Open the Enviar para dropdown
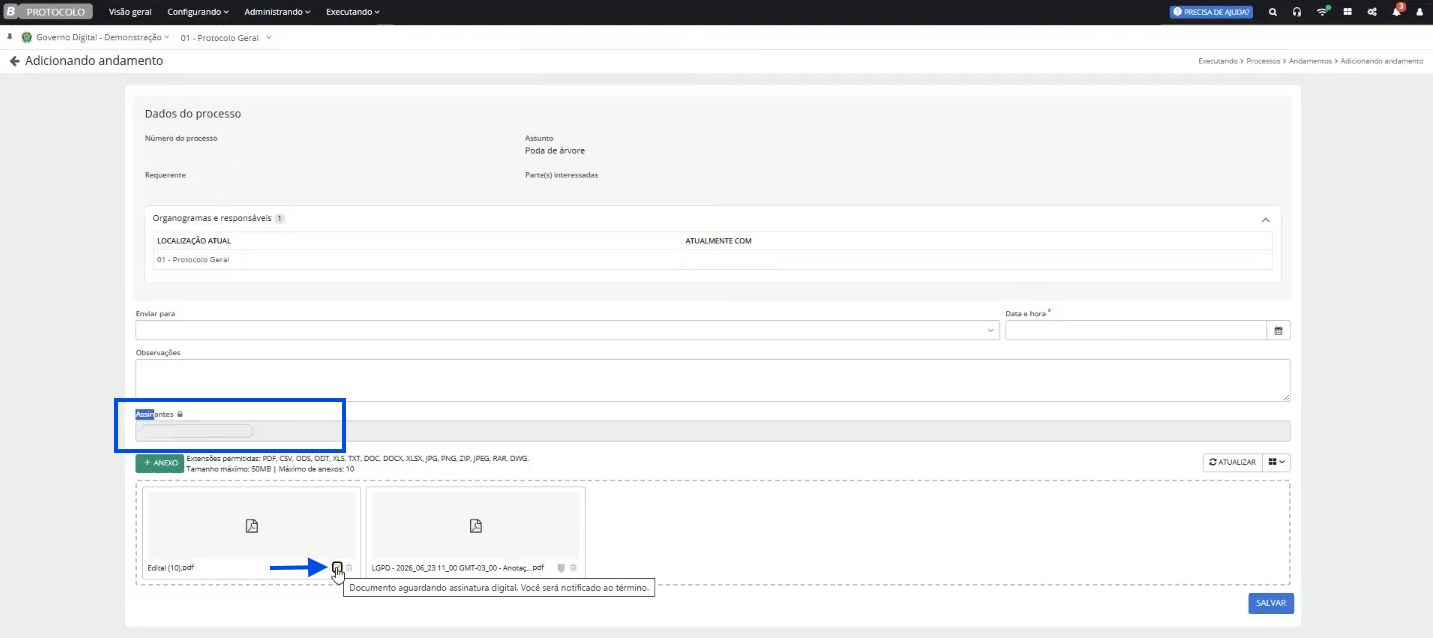This screenshot has width=1433, height=638. click(567, 330)
